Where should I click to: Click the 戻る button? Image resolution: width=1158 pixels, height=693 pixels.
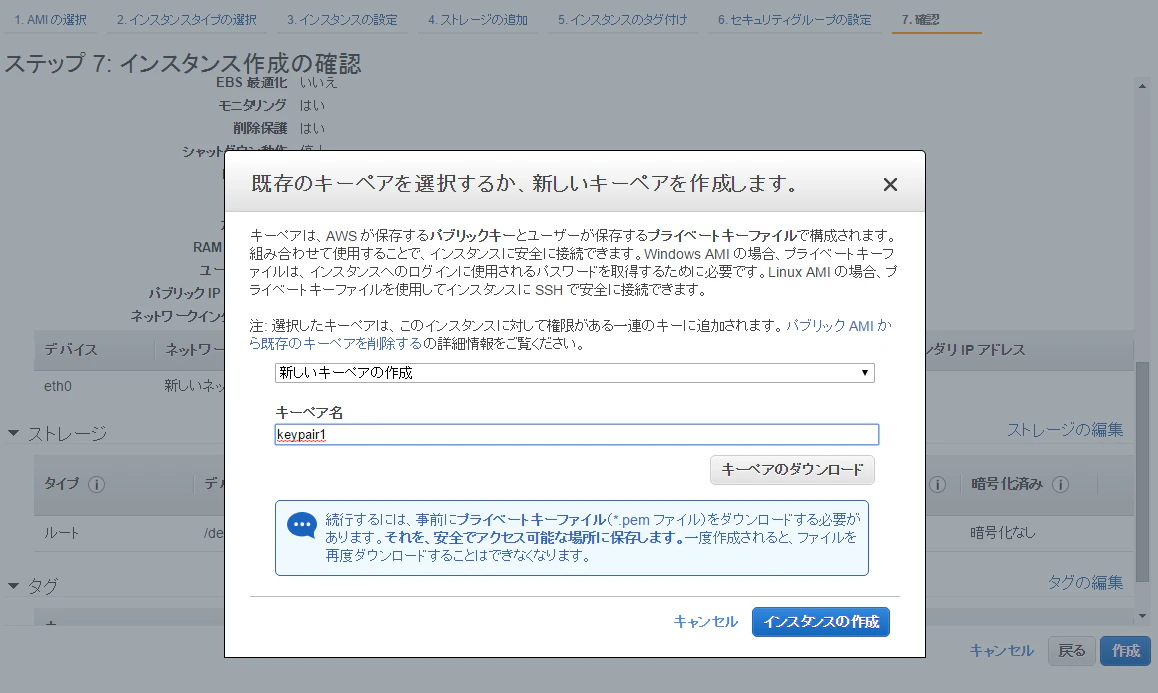tap(1072, 651)
